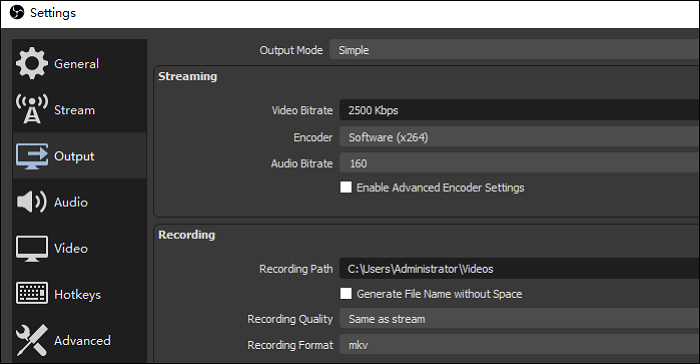Click the Video Bitrate field
The width and height of the screenshot is (700, 364).
[520, 110]
